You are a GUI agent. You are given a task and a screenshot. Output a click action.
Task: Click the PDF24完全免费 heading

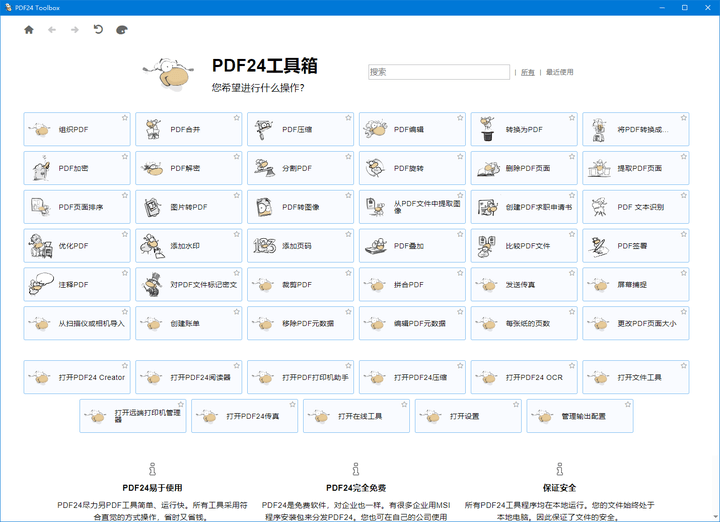click(x=356, y=488)
